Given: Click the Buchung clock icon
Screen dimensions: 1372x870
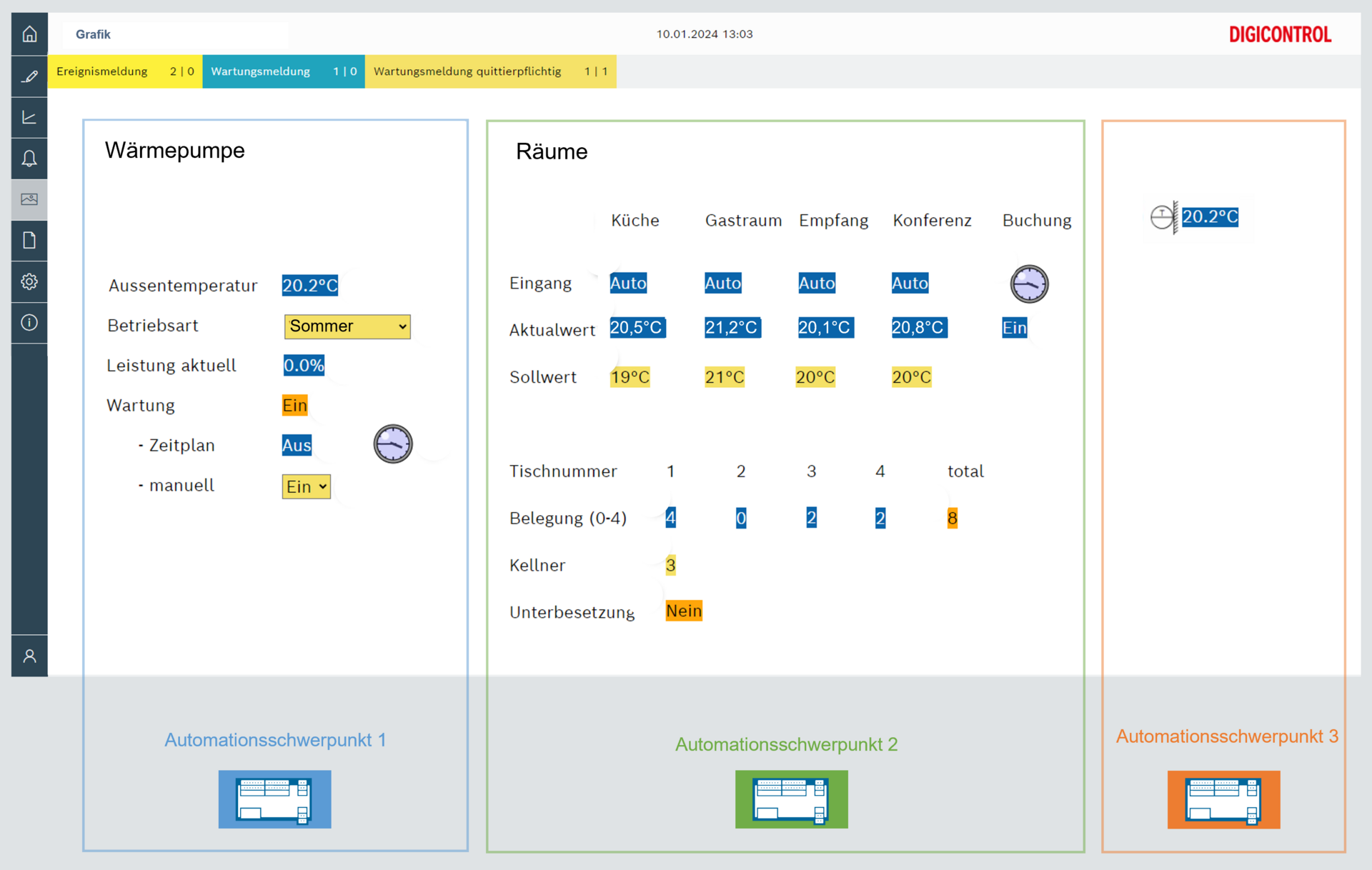Looking at the screenshot, I should tap(1029, 284).
